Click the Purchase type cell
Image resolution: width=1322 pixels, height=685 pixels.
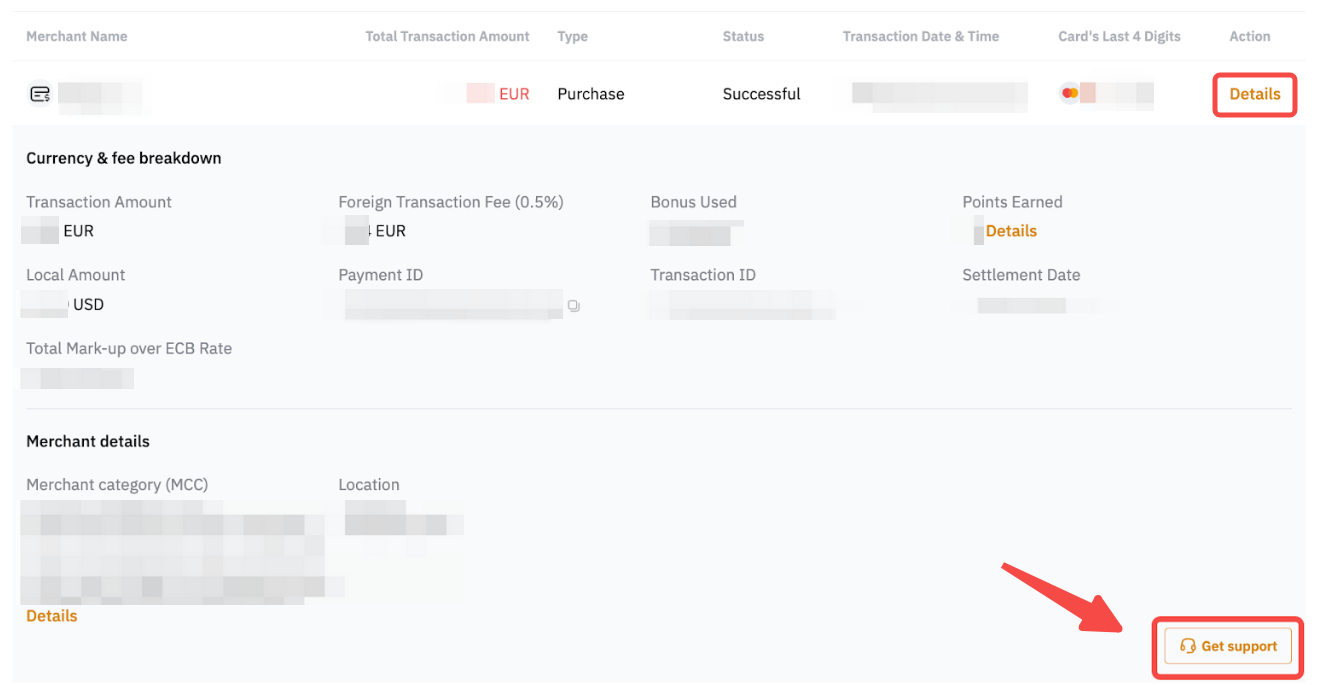590,94
